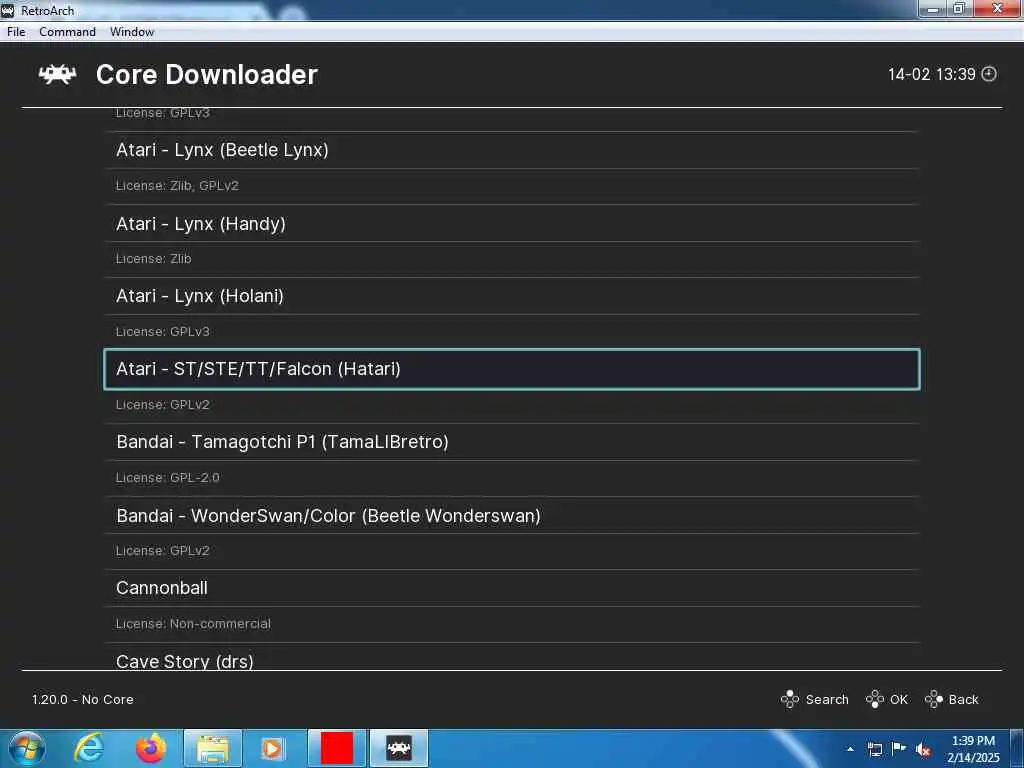The width and height of the screenshot is (1024, 768).
Task: Select the Cannonball core entry
Action: [x=512, y=588]
